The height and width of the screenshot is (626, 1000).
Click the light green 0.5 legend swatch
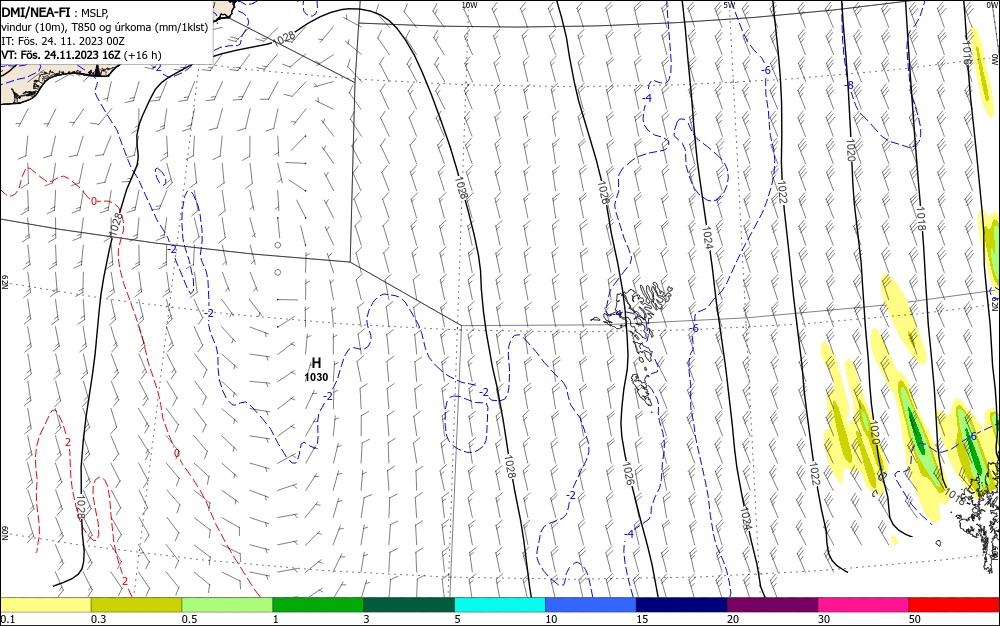pos(227,605)
